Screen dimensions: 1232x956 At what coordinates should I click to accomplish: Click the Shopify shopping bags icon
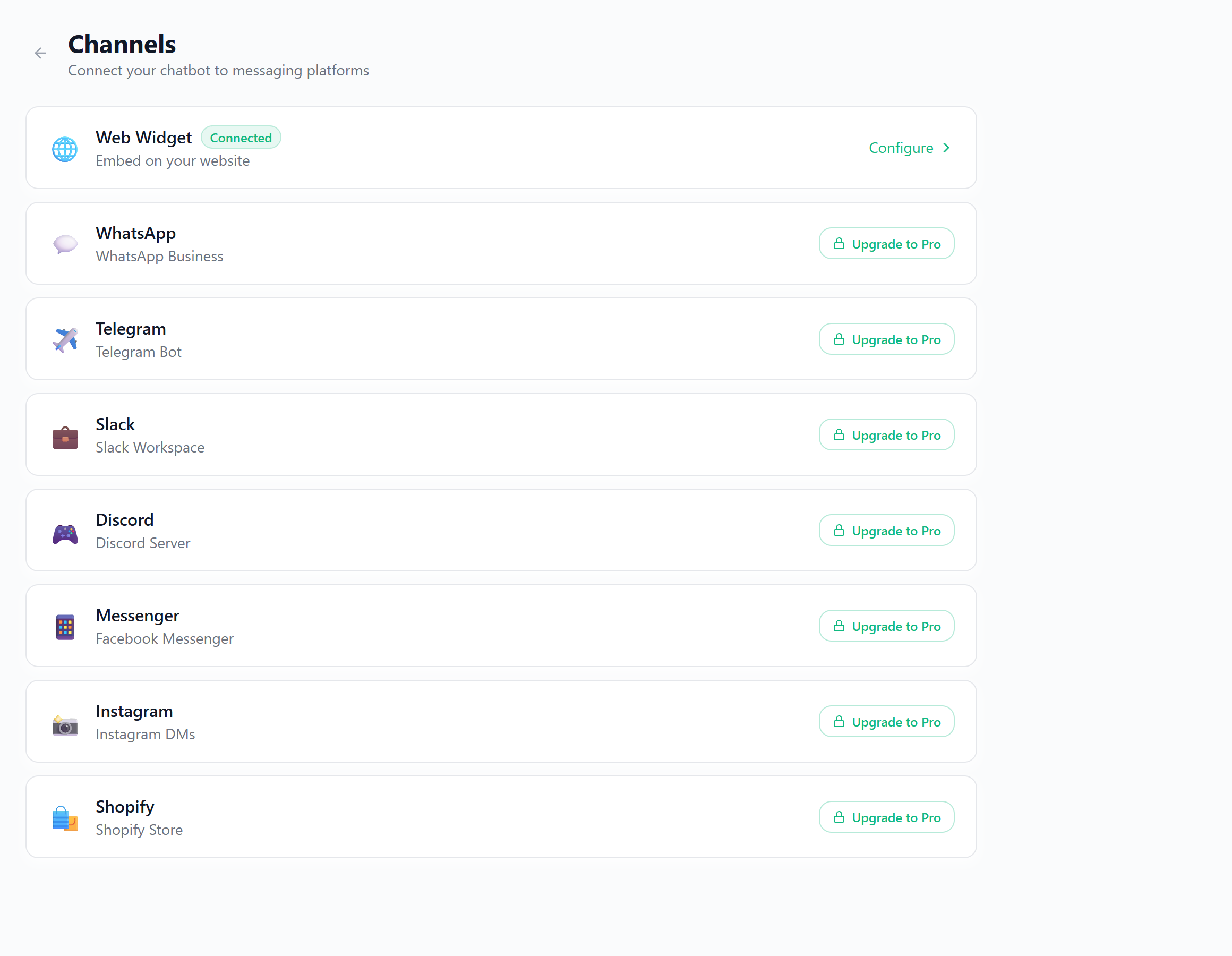pos(65,818)
